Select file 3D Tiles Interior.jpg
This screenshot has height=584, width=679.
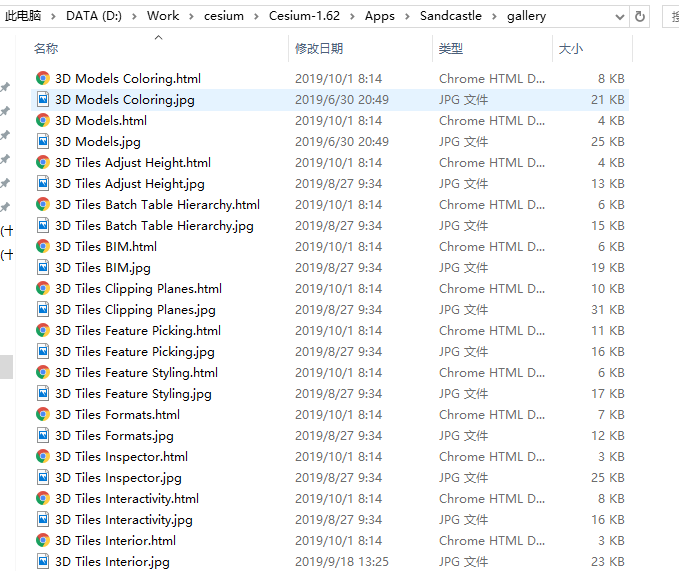(330, 561)
